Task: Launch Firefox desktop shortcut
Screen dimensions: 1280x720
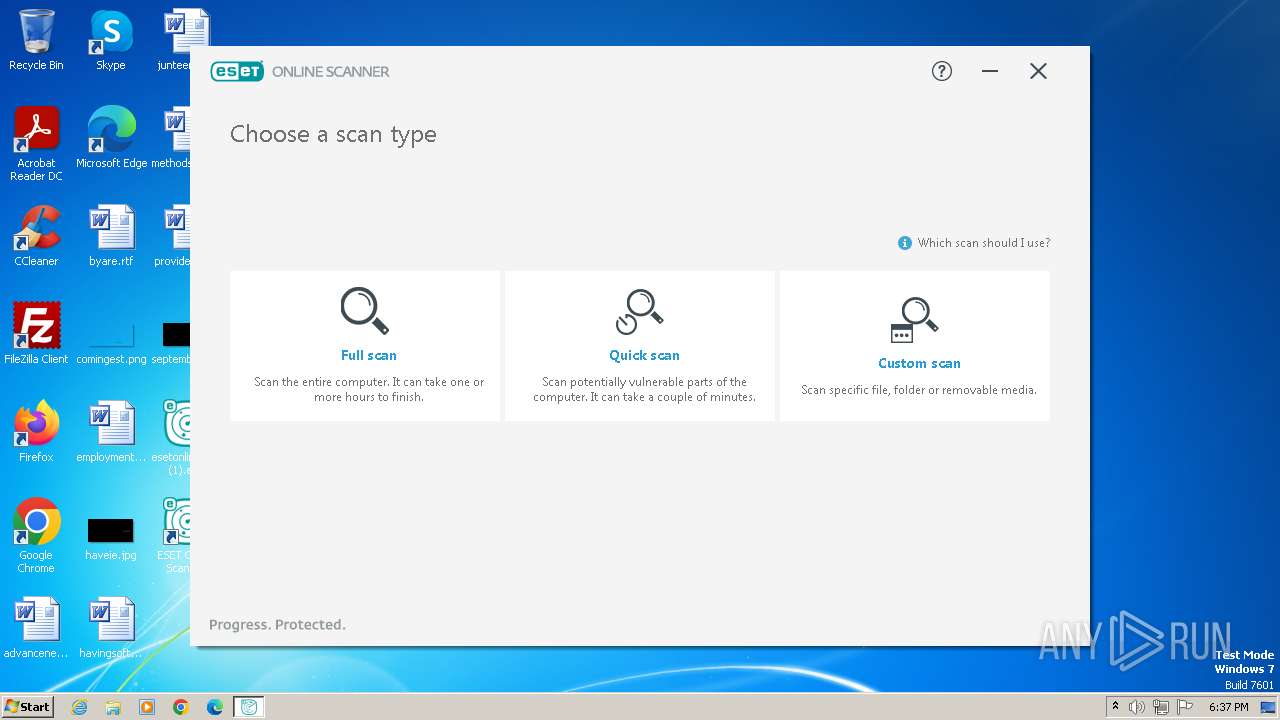Action: [x=36, y=432]
